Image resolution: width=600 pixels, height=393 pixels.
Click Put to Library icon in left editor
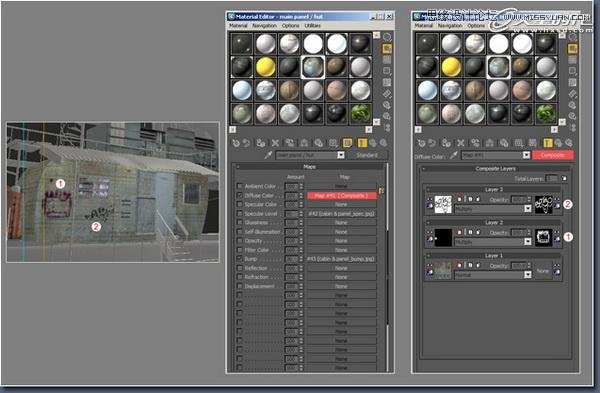click(318, 143)
